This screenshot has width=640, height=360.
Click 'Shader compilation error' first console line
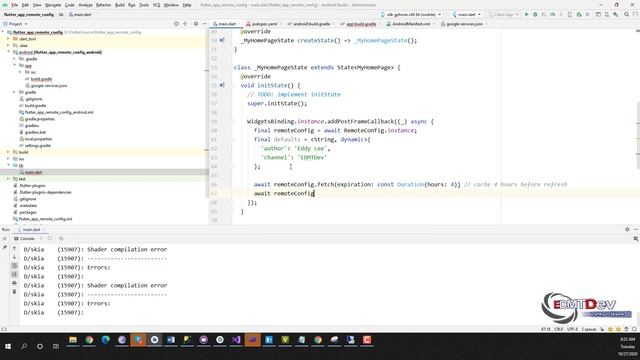pyautogui.click(x=127, y=249)
